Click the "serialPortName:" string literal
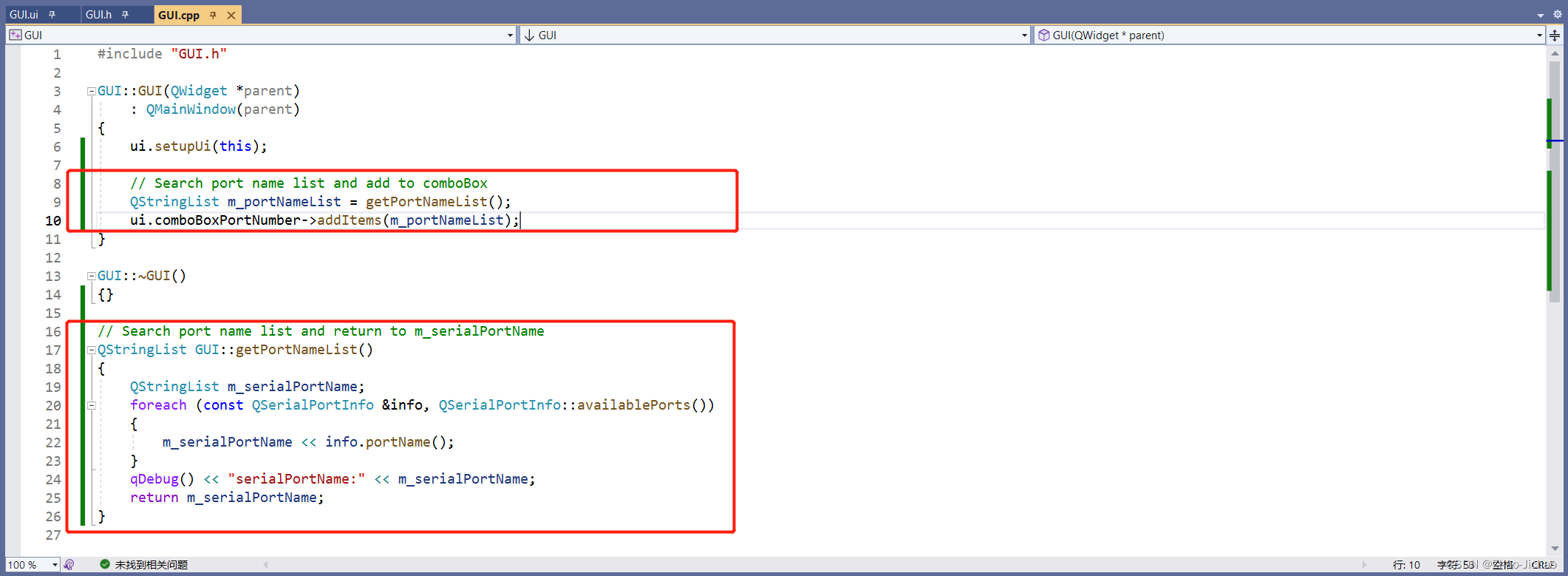Viewport: 1568px width, 576px height. 296,479
